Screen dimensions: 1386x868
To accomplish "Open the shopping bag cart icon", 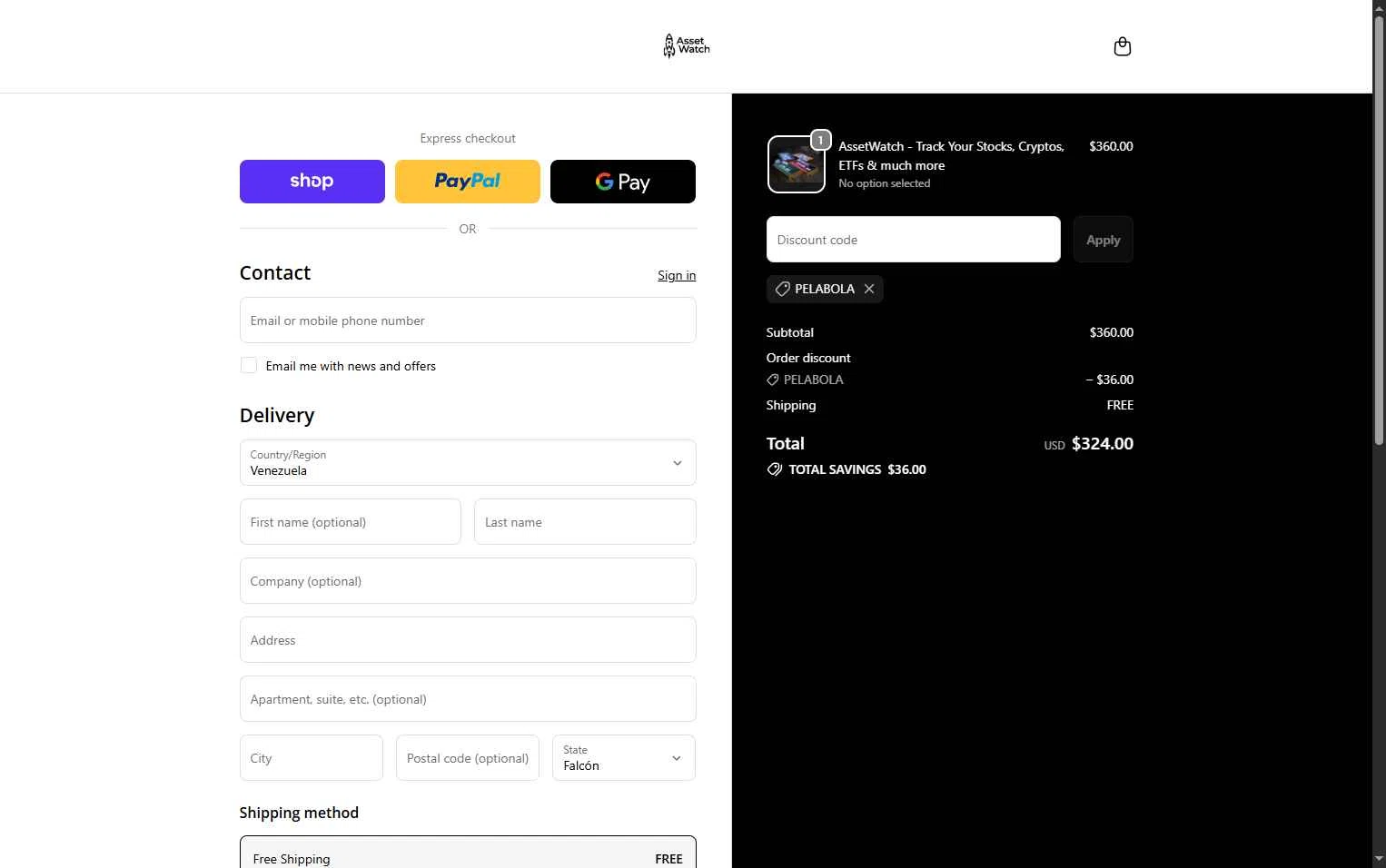I will [1123, 46].
